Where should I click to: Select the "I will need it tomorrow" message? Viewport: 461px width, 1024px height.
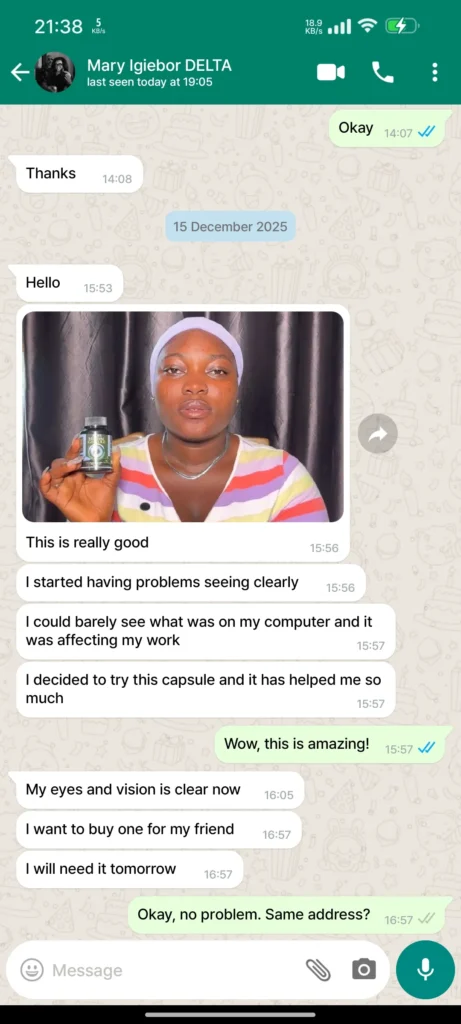pyautogui.click(x=129, y=869)
